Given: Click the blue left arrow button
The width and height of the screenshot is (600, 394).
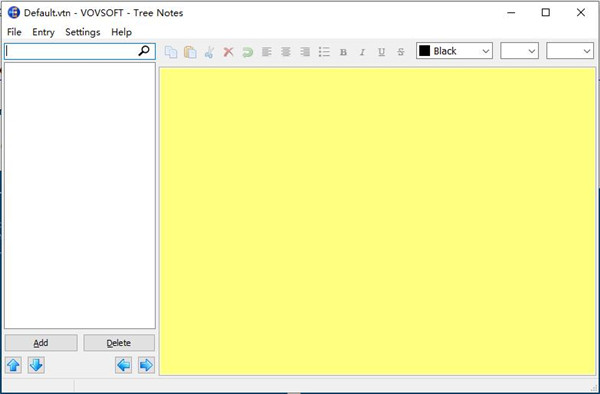Looking at the screenshot, I should tap(123, 365).
